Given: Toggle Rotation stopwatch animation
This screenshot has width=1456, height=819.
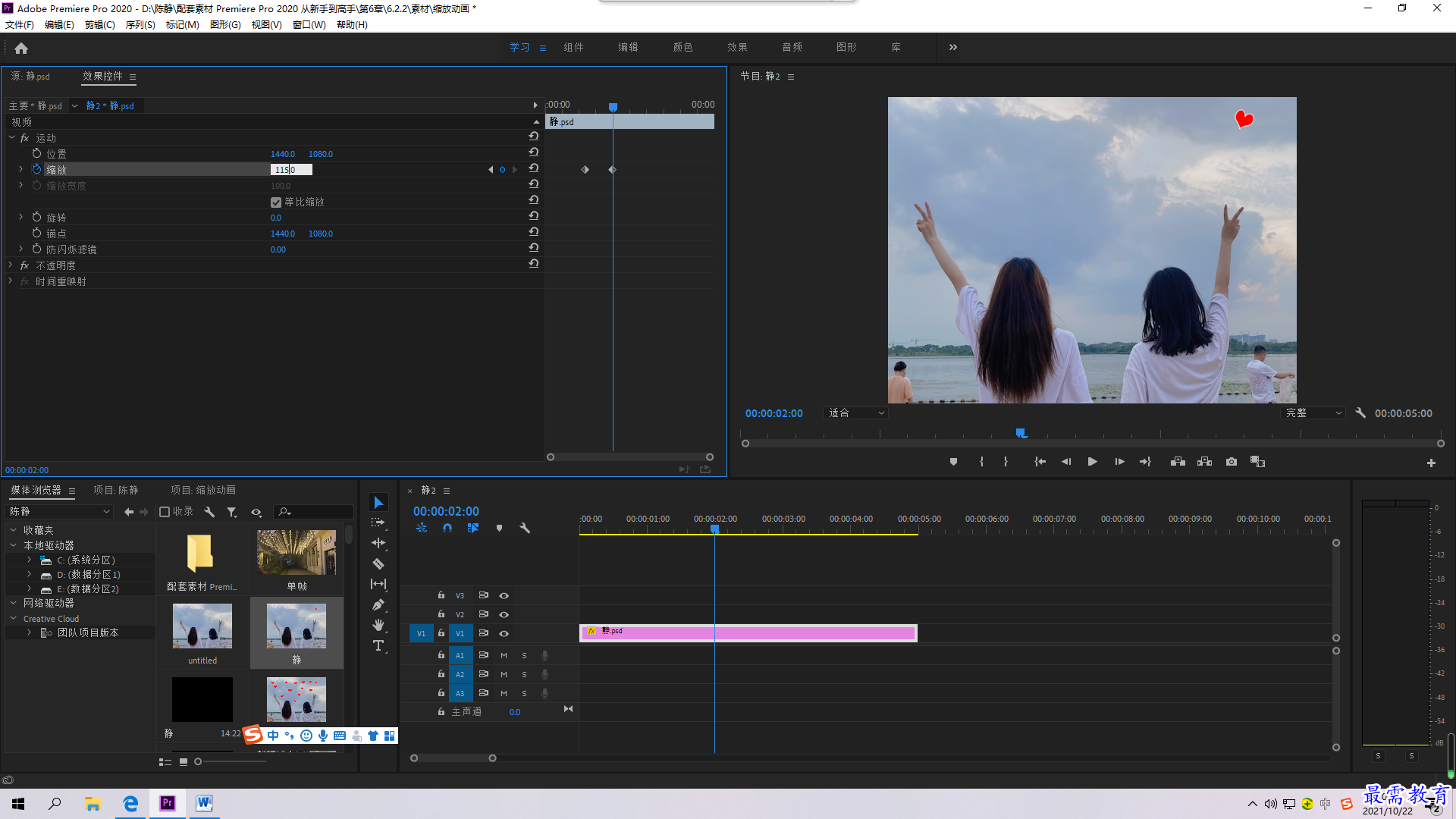Looking at the screenshot, I should tap(36, 218).
